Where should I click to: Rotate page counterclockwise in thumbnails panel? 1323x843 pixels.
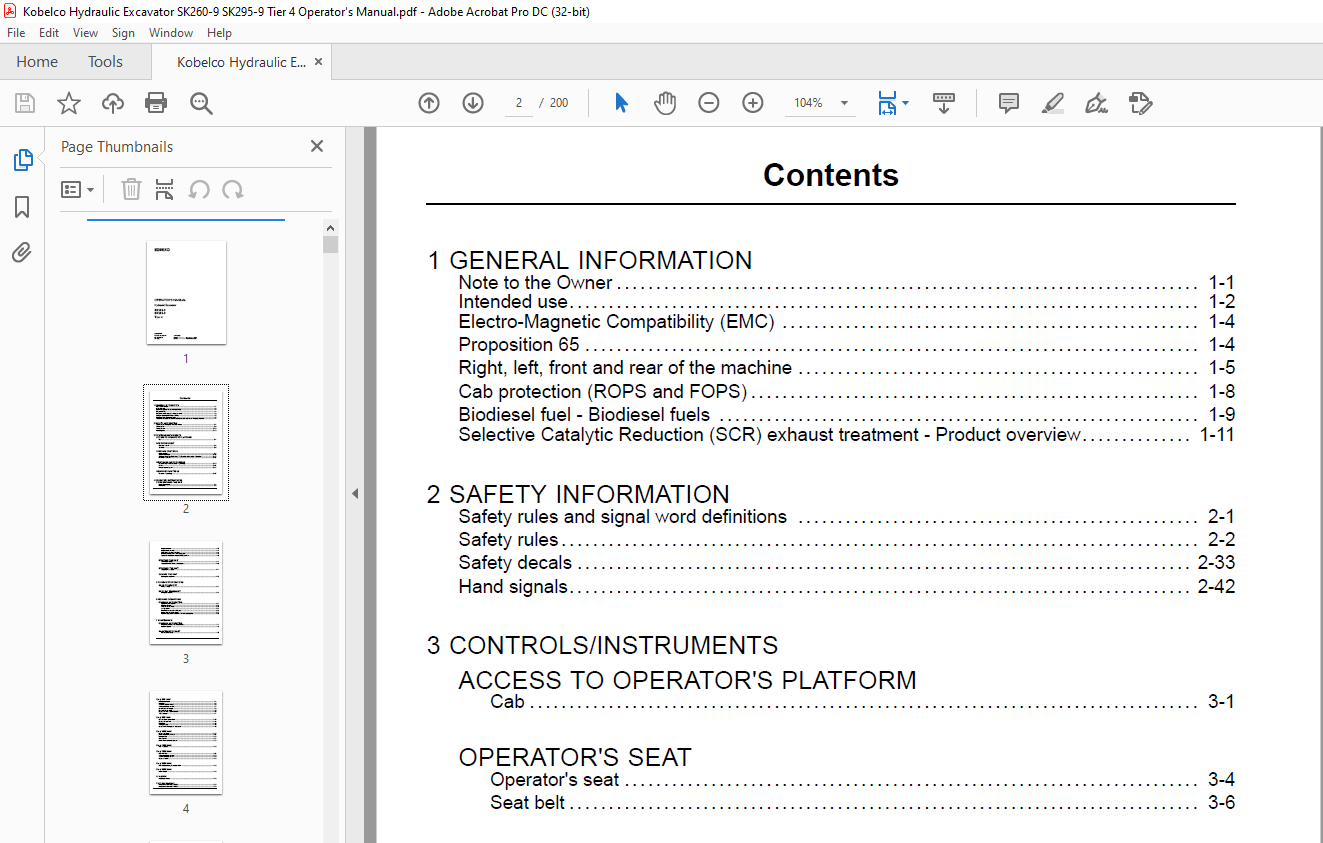(199, 189)
